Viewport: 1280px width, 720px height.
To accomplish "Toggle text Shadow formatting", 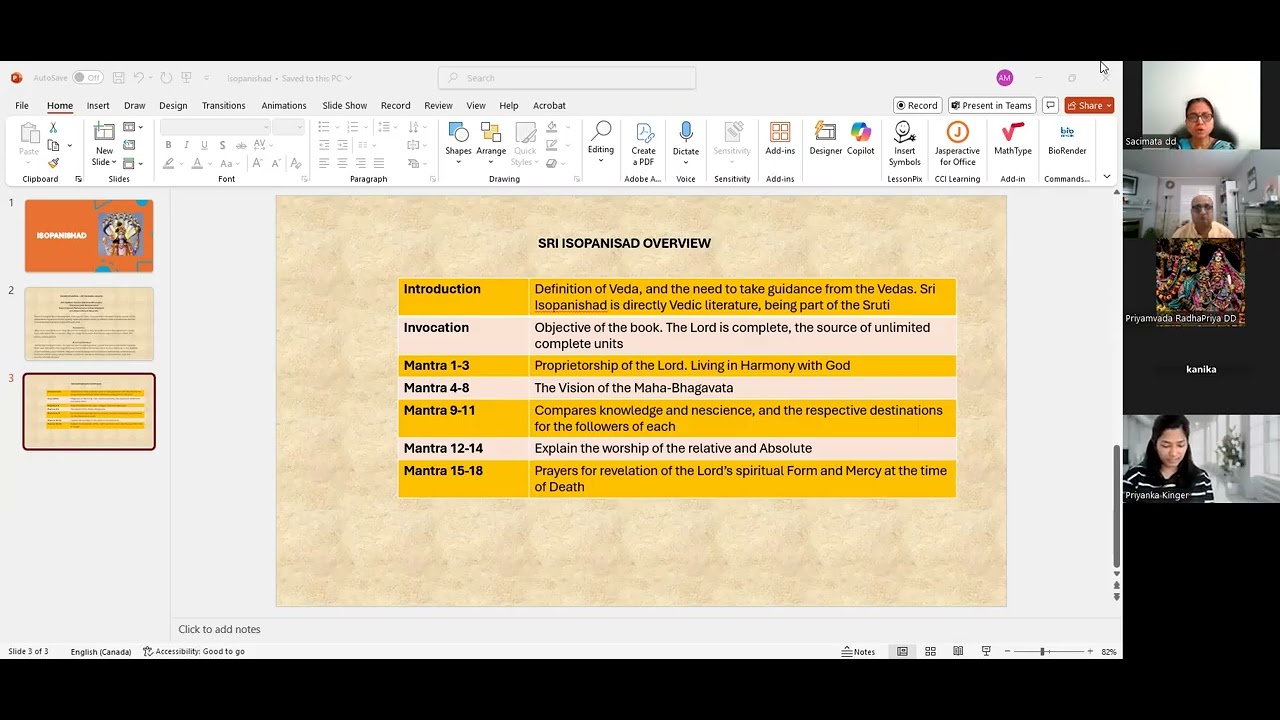I will pyautogui.click(x=222, y=146).
